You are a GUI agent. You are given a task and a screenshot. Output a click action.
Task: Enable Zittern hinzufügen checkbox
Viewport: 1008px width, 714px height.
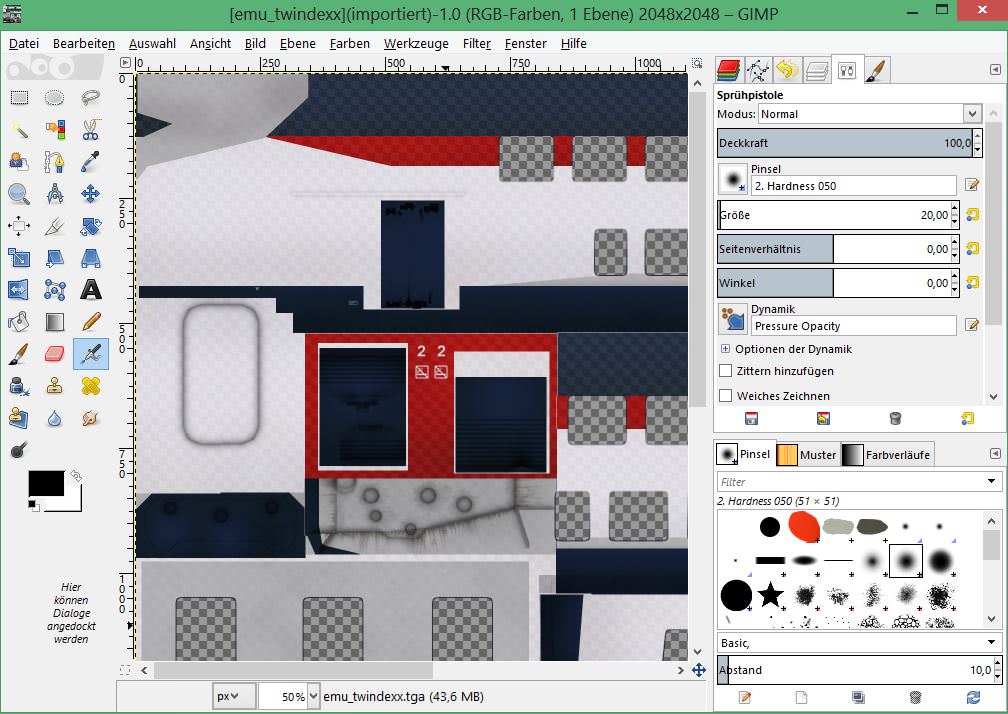(726, 371)
